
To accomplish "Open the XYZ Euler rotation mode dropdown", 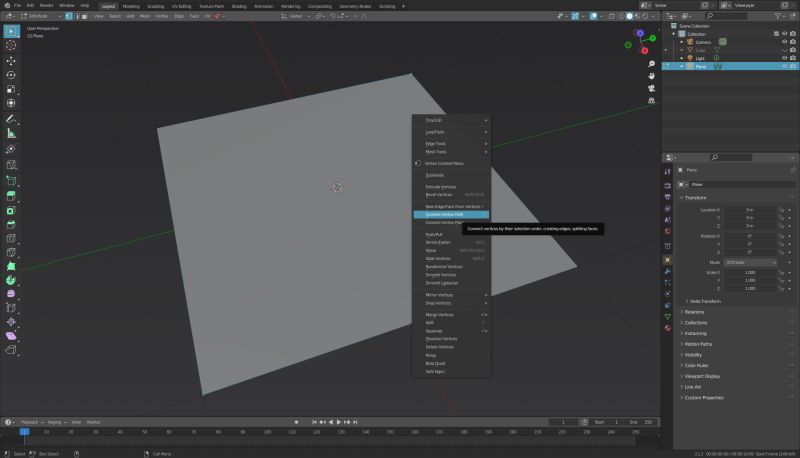I will [751, 262].
